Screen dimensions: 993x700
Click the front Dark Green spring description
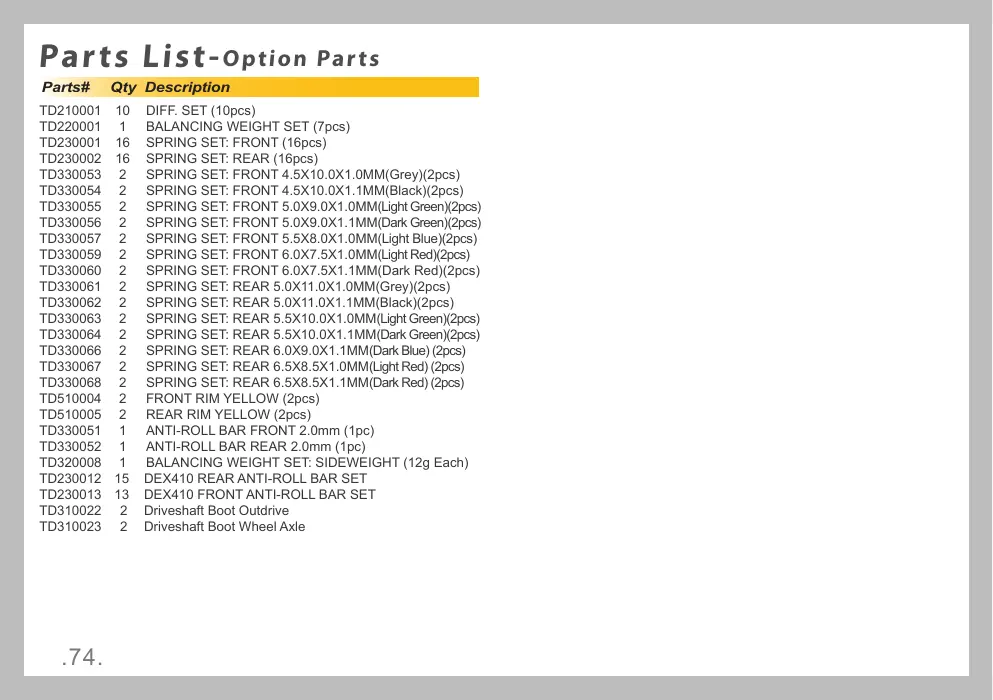tap(313, 222)
